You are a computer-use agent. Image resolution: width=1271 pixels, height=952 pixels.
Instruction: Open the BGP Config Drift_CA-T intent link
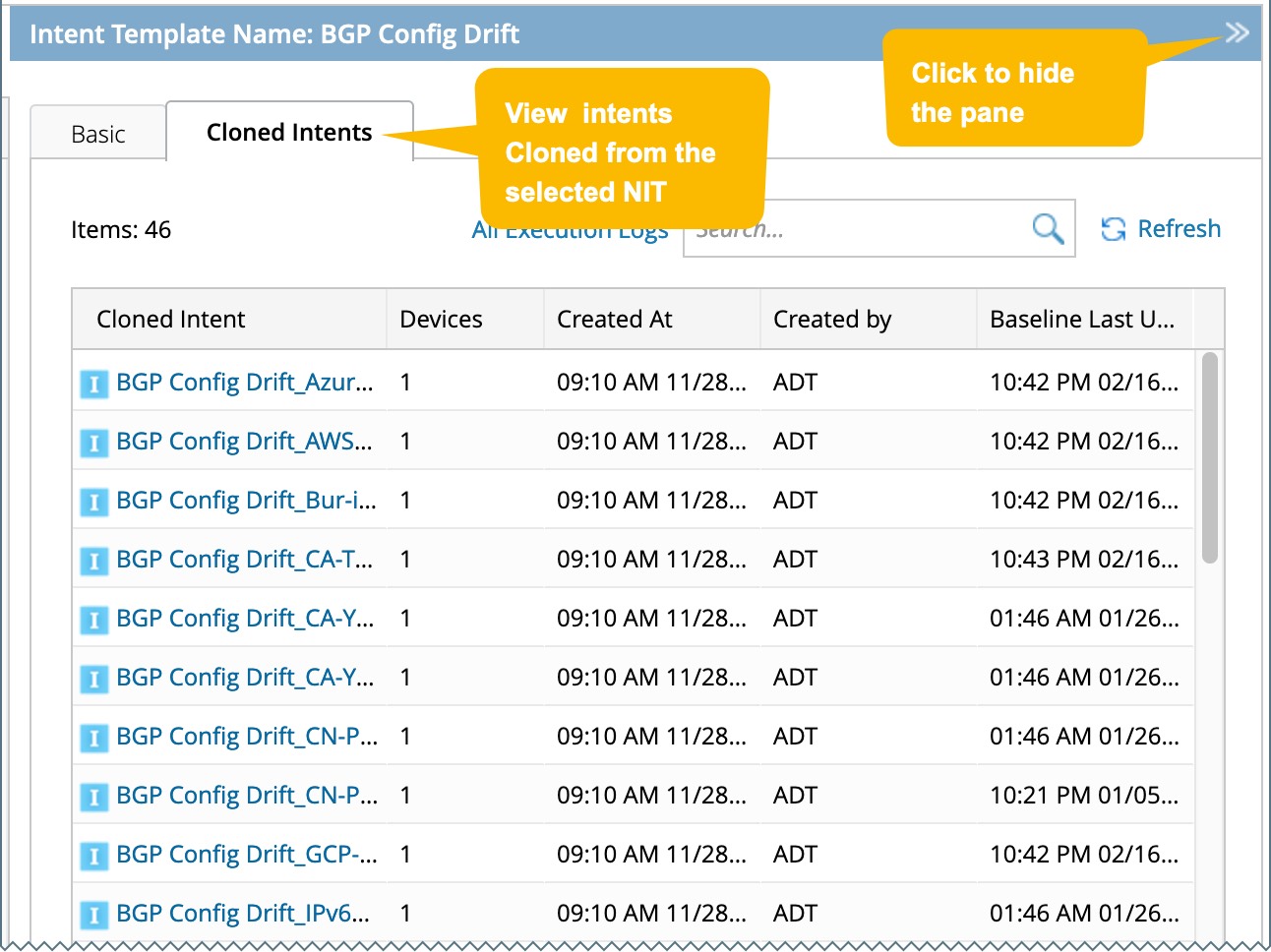(x=244, y=560)
